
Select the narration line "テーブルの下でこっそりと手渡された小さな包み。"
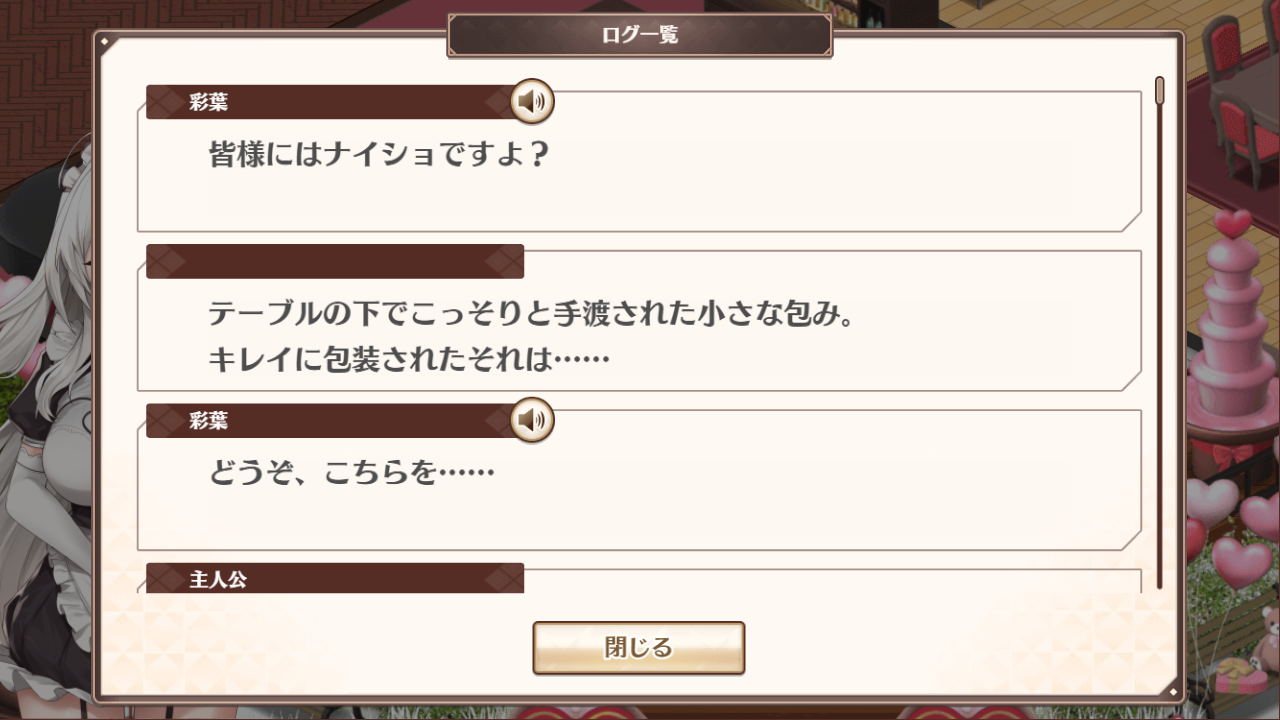pos(530,314)
